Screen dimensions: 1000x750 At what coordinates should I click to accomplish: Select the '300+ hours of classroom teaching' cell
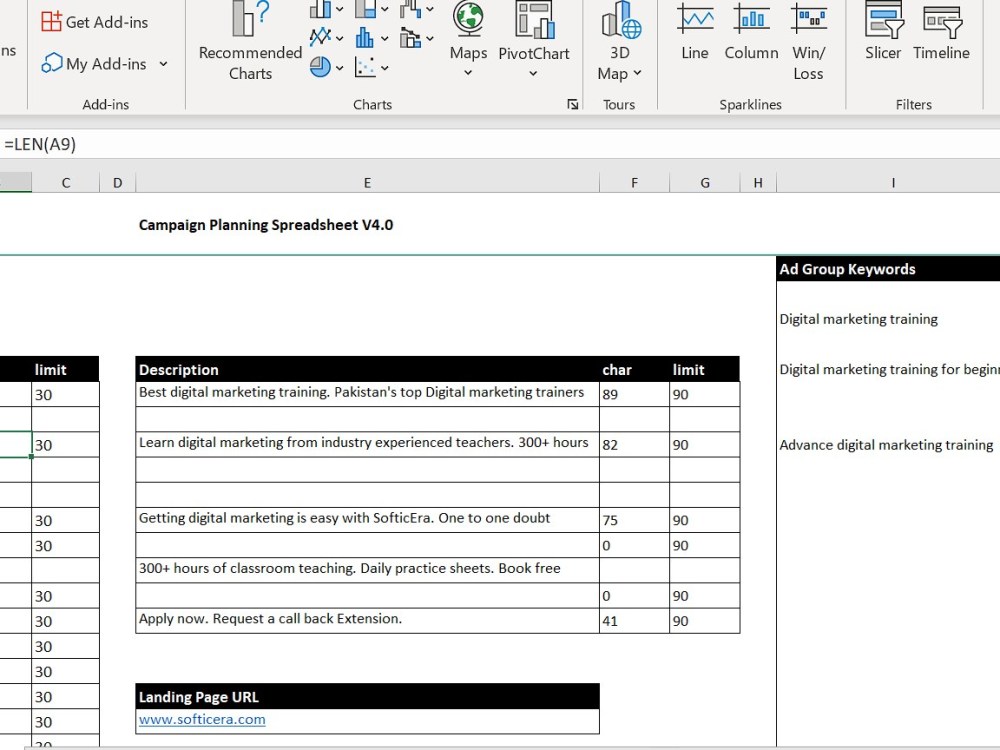coord(367,570)
